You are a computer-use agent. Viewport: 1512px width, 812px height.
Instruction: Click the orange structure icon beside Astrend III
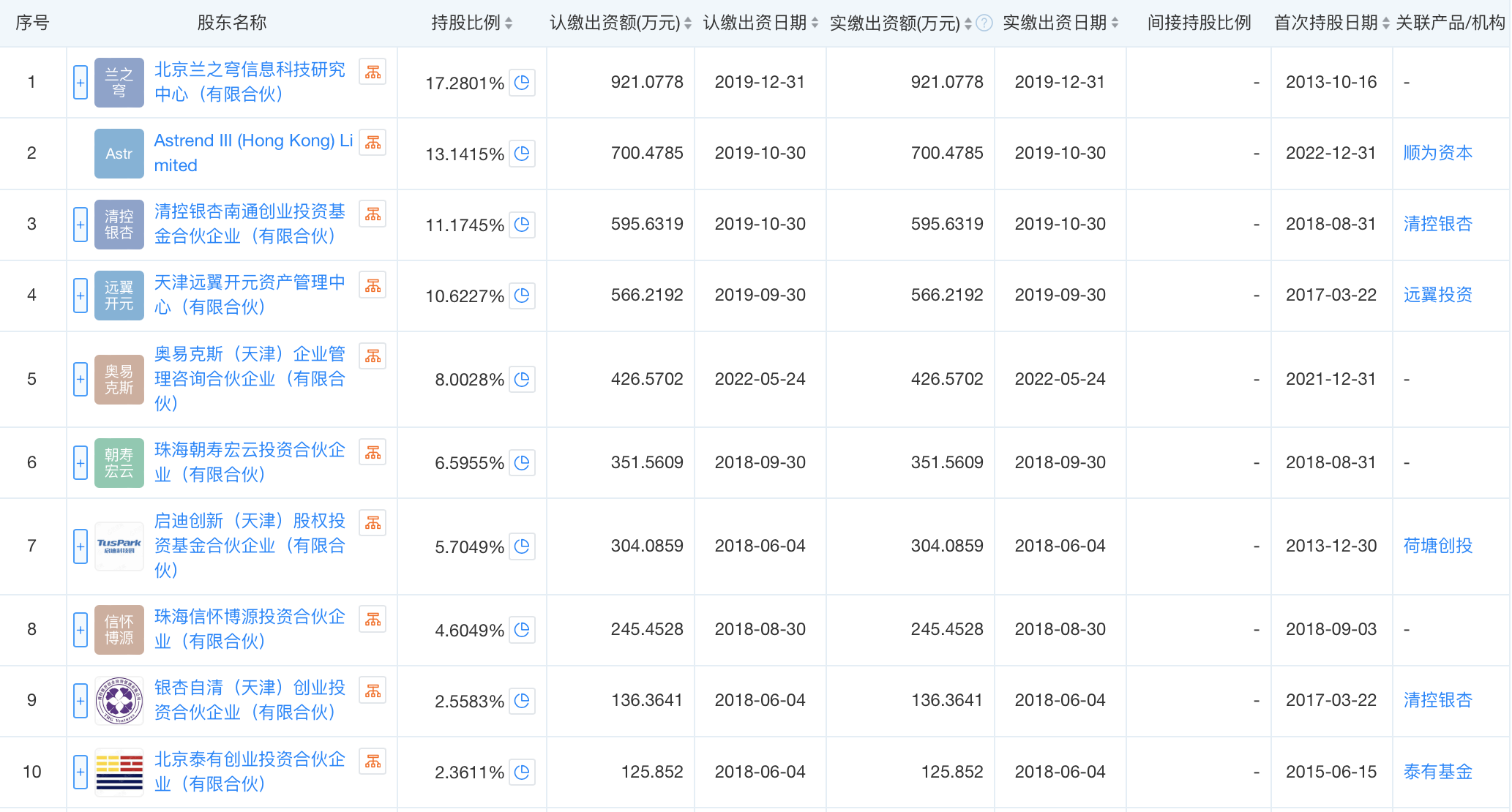pyautogui.click(x=373, y=143)
